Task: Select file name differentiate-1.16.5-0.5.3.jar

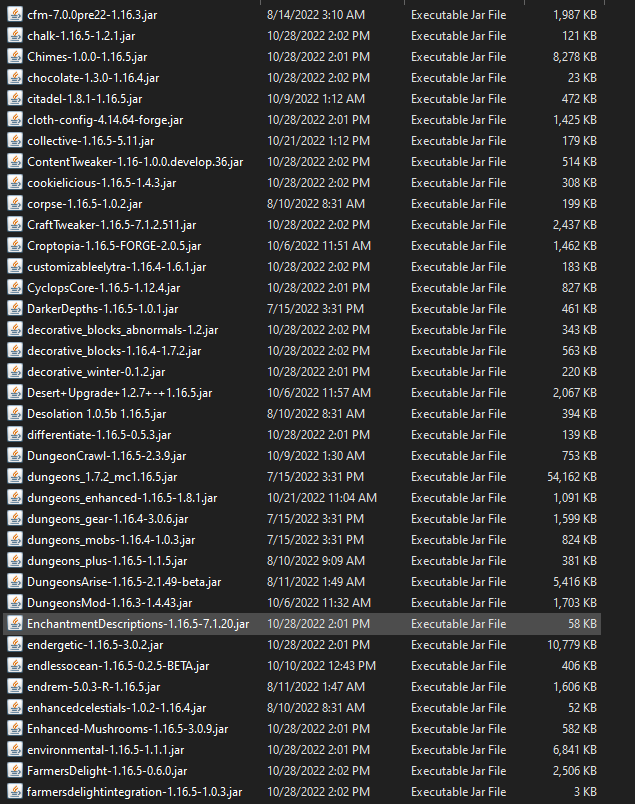Action: pos(99,435)
